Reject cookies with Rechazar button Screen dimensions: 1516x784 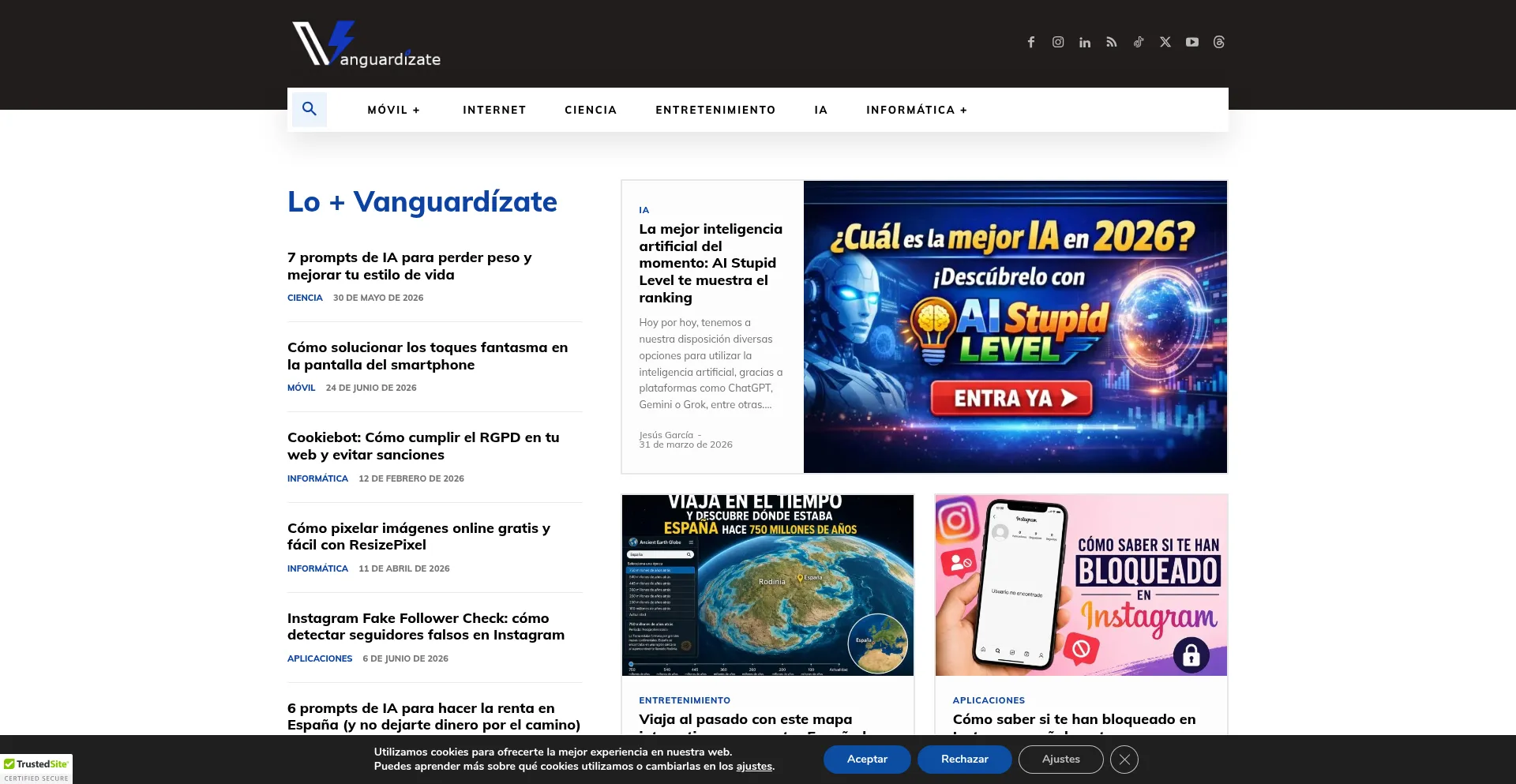pyautogui.click(x=965, y=760)
